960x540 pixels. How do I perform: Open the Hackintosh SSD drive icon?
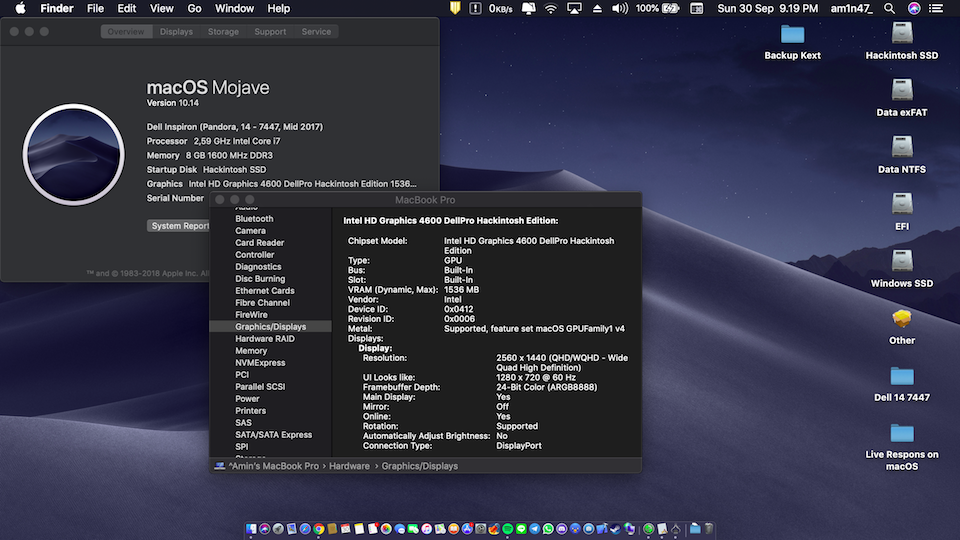(x=901, y=35)
